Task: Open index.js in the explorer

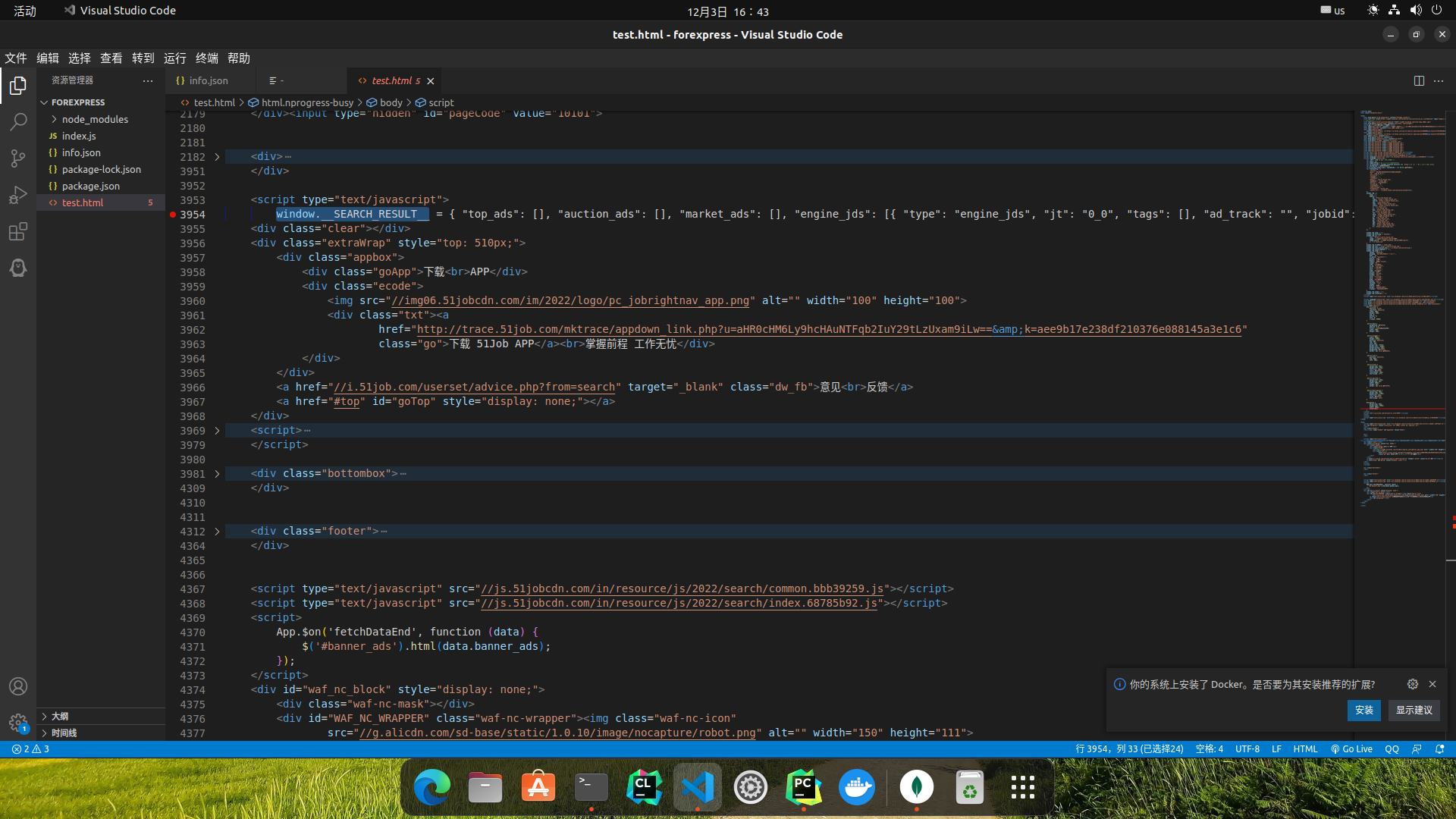Action: (x=101, y=136)
